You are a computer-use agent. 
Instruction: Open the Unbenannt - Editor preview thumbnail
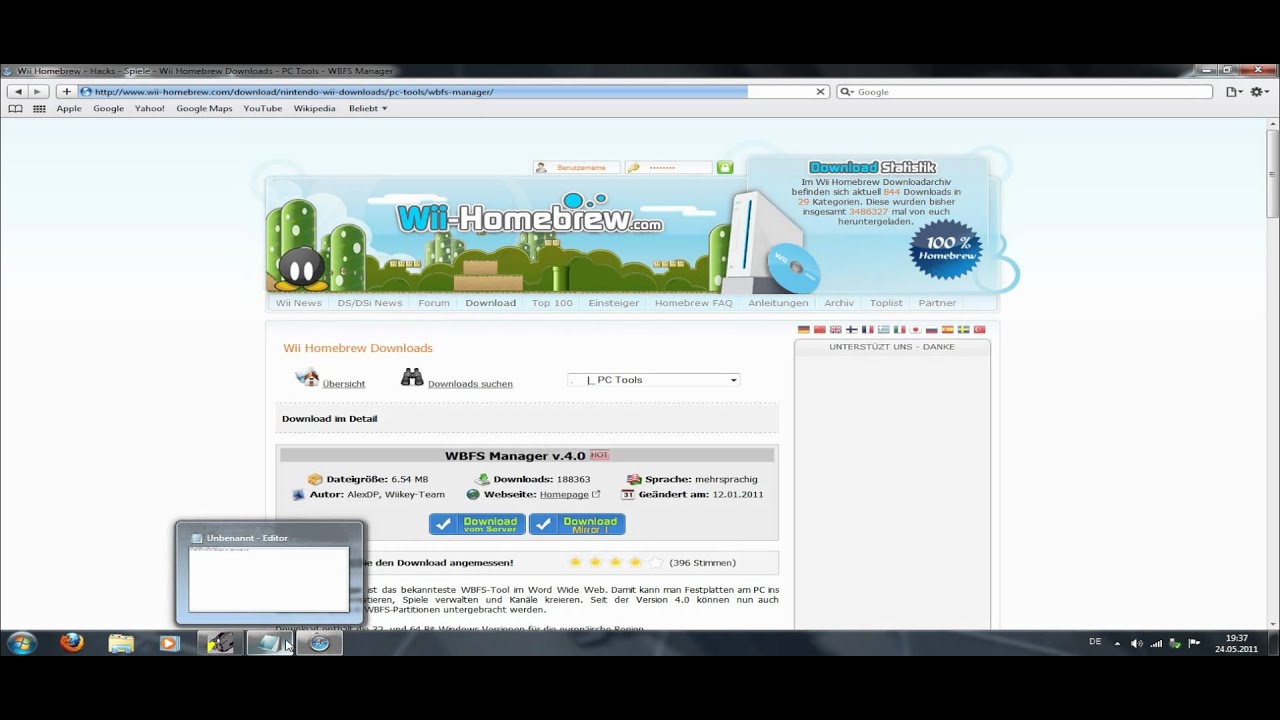pyautogui.click(x=269, y=578)
